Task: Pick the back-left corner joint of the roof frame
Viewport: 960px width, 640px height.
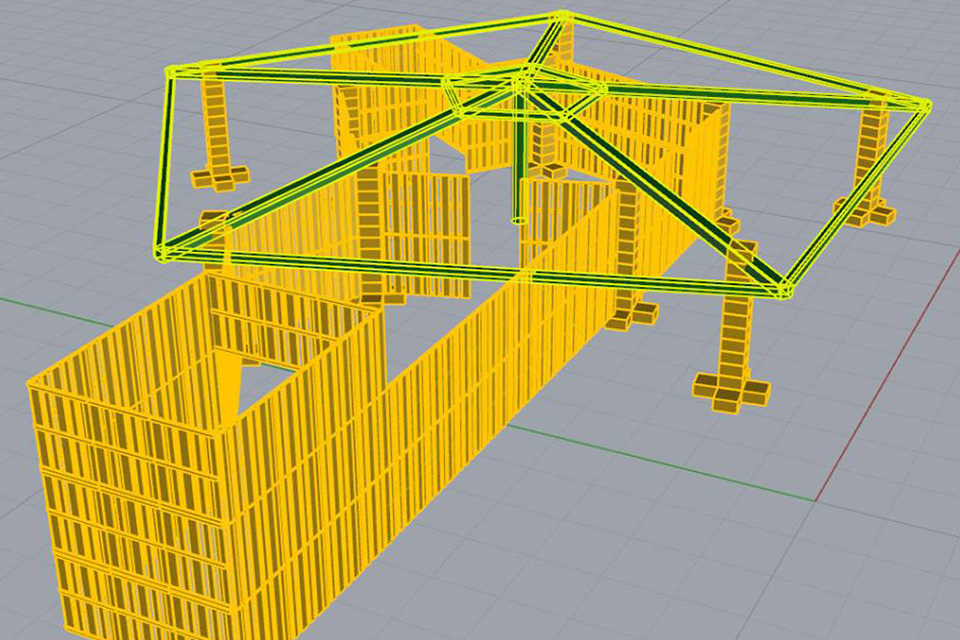Action: coord(172,73)
